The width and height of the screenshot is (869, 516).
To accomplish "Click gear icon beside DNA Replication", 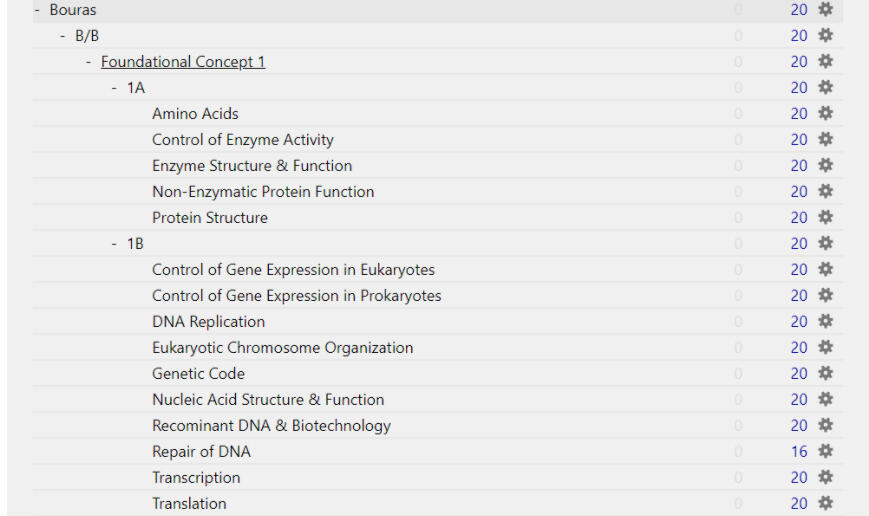I will click(825, 321).
